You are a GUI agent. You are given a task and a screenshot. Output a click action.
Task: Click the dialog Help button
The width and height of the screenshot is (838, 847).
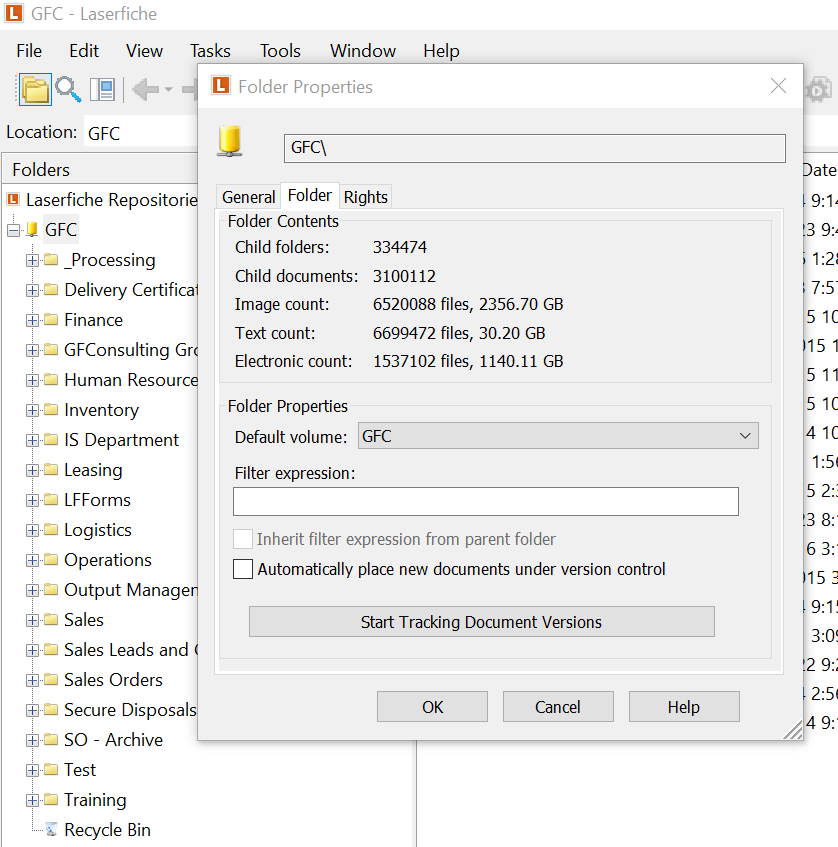click(684, 707)
